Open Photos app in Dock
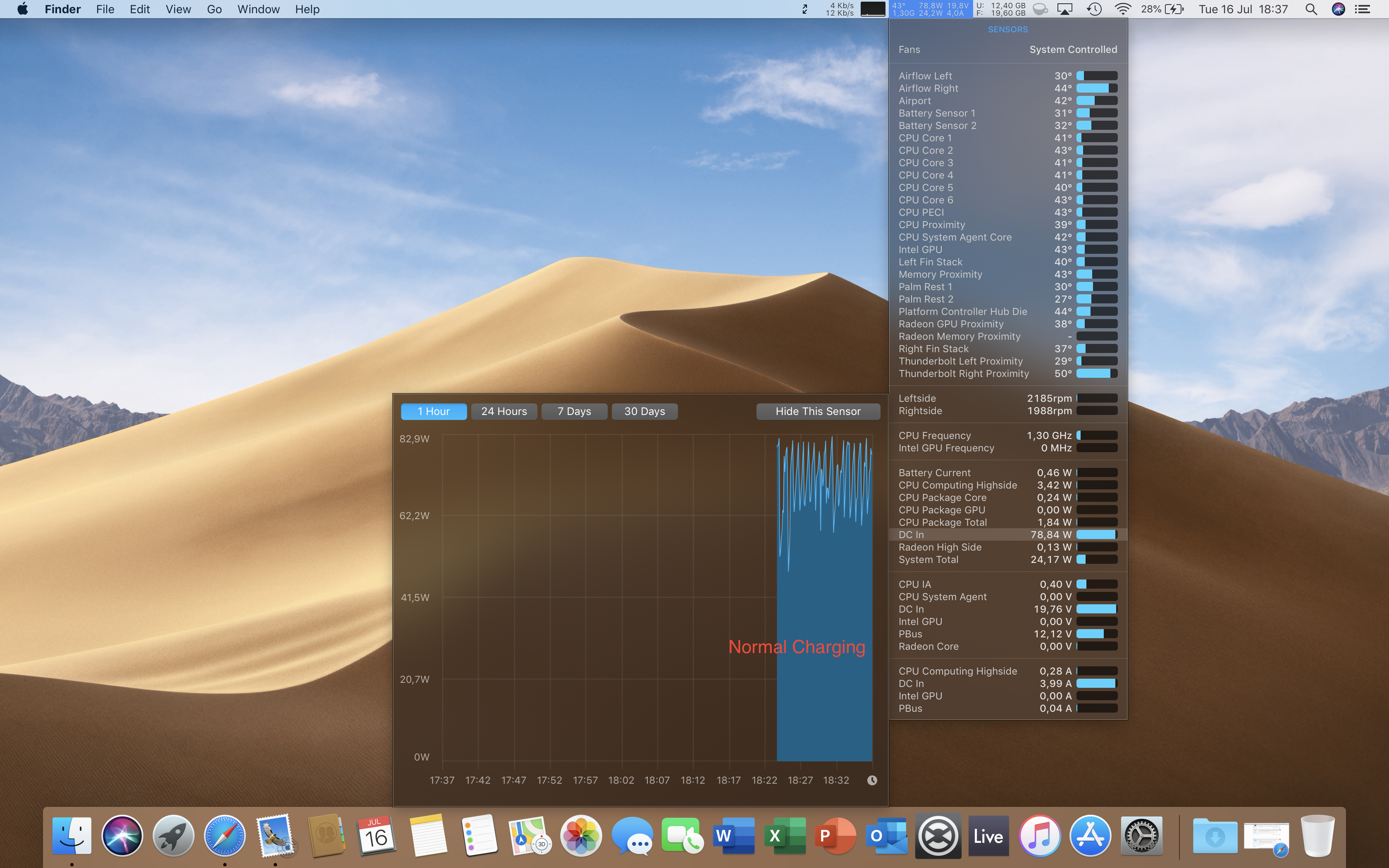Screen dimensions: 1389x868 [x=581, y=835]
